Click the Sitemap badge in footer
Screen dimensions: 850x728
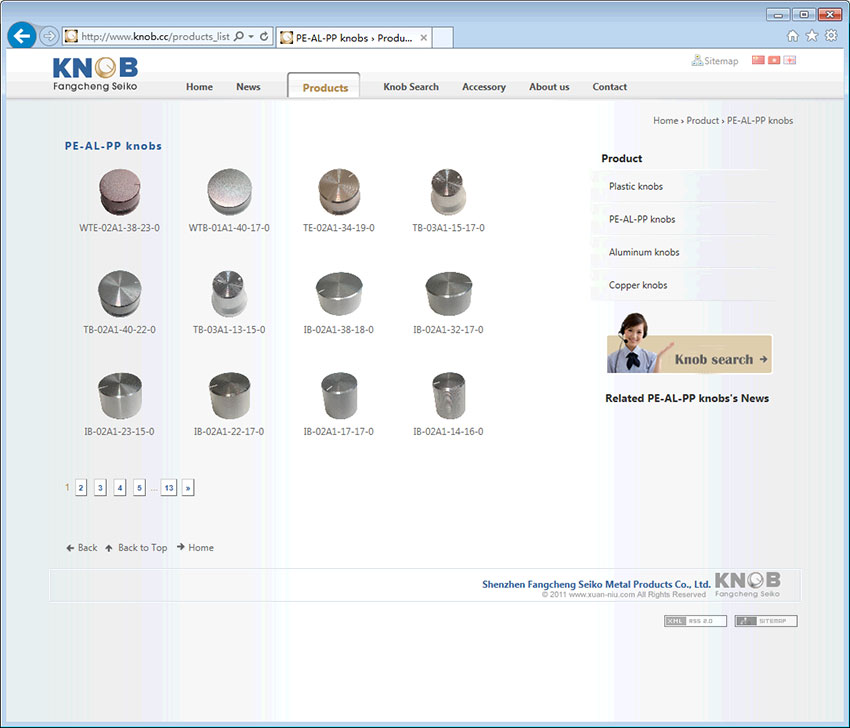(765, 621)
